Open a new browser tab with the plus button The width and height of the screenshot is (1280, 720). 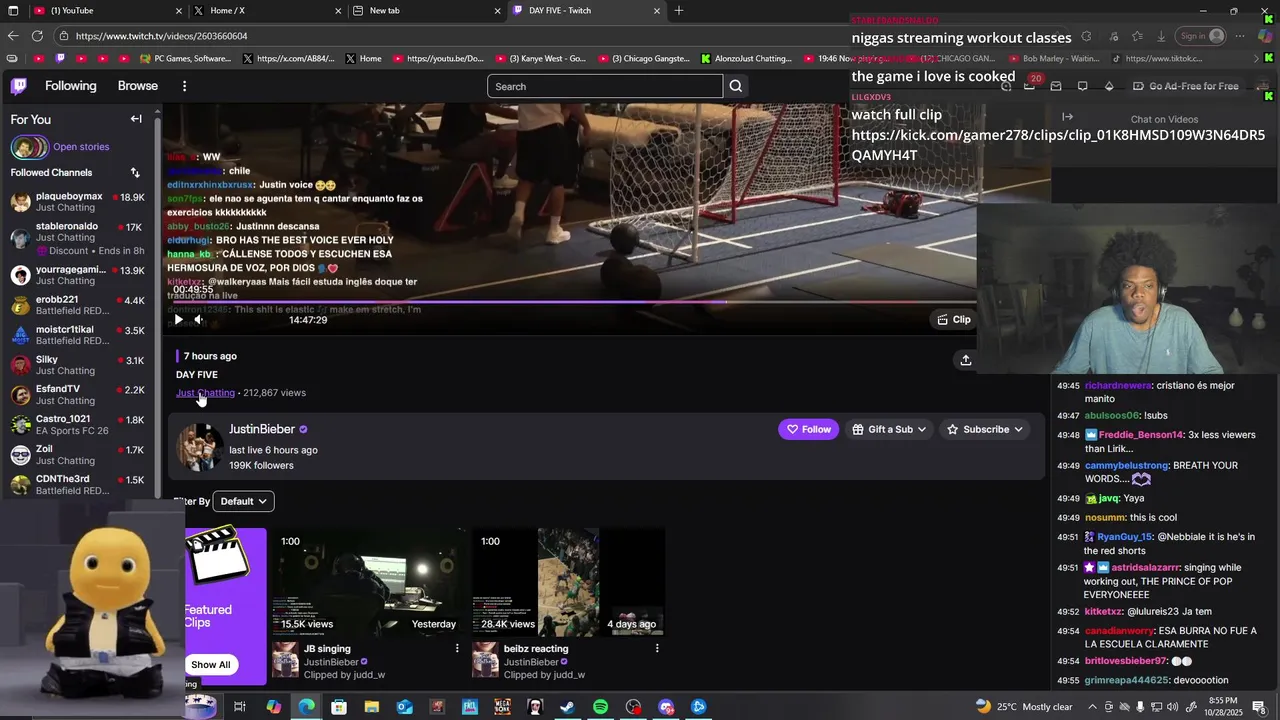[679, 11]
